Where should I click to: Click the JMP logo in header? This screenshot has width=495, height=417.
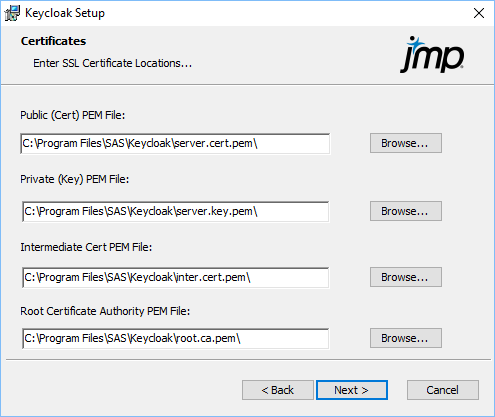[x=432, y=55]
